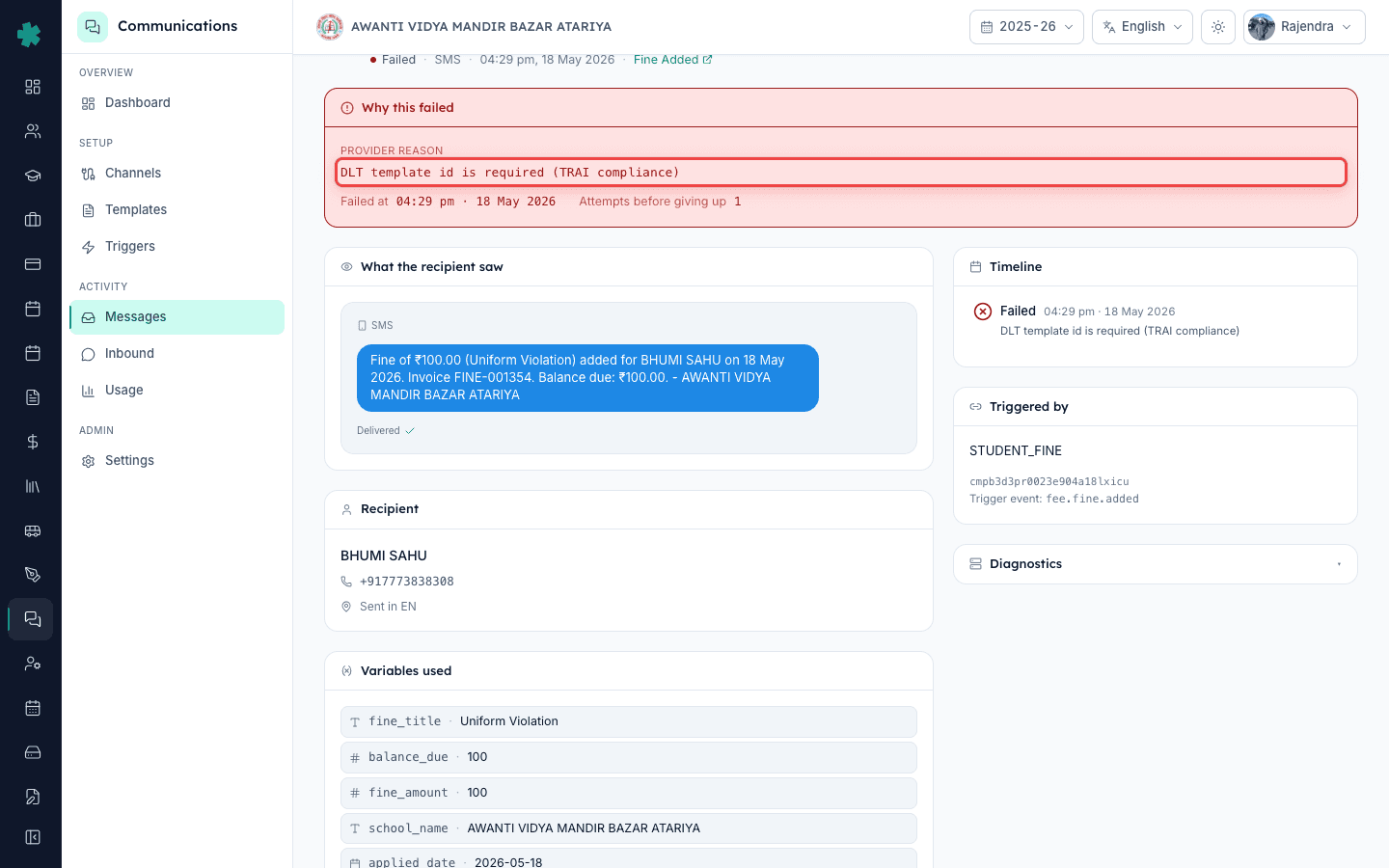This screenshot has width=1389, height=868.
Task: Click the recipient name BHUMI SAHU
Action: [384, 556]
